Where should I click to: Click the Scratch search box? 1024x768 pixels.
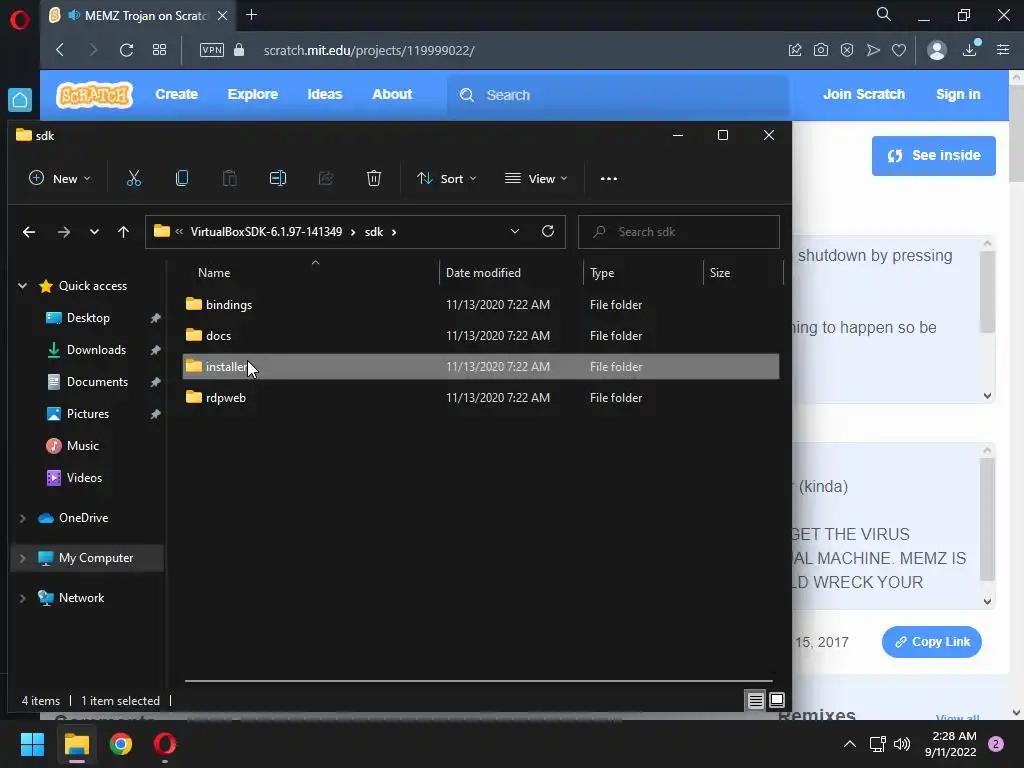point(617,95)
